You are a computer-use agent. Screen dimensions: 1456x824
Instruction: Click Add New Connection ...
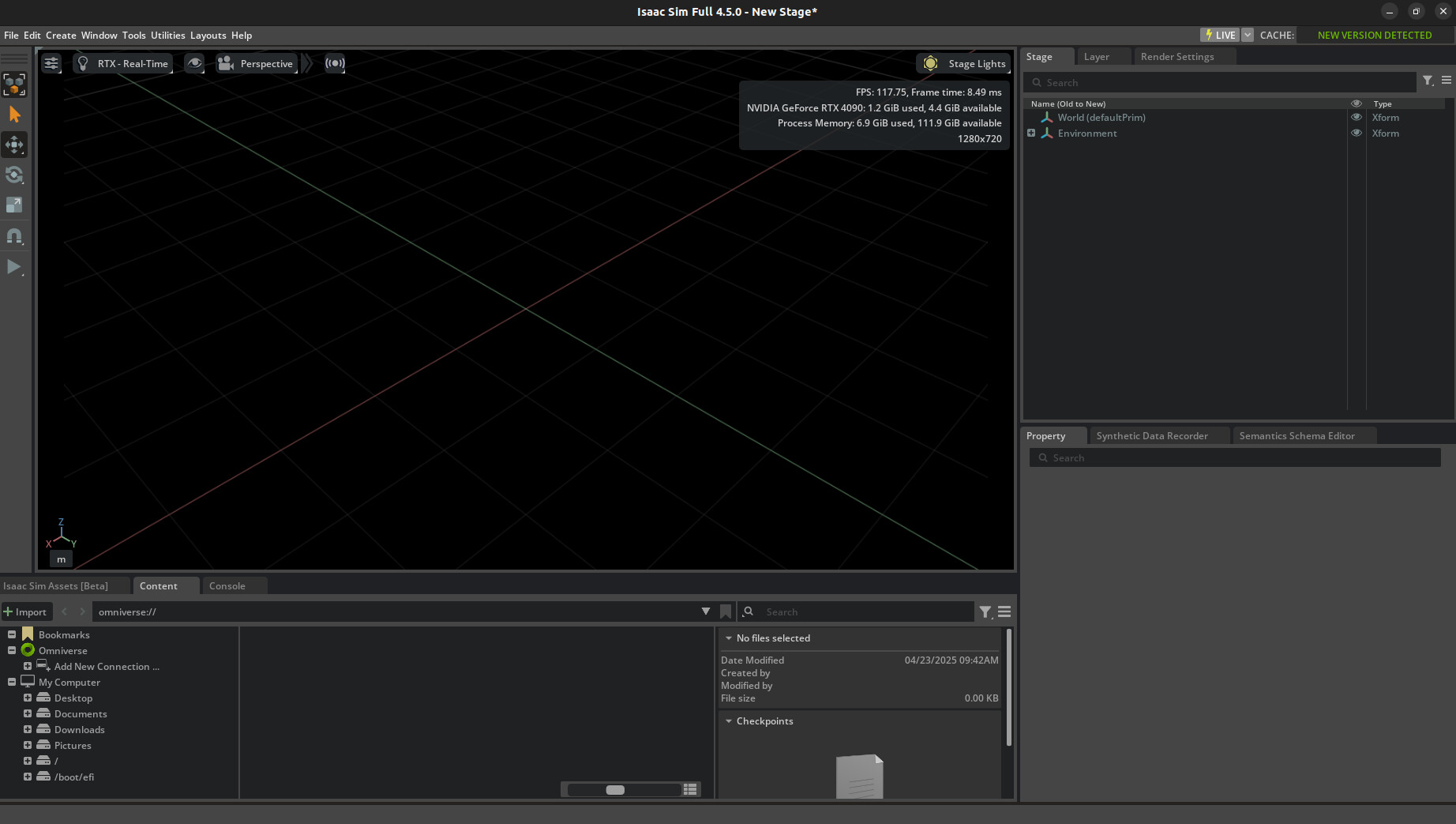[107, 667]
